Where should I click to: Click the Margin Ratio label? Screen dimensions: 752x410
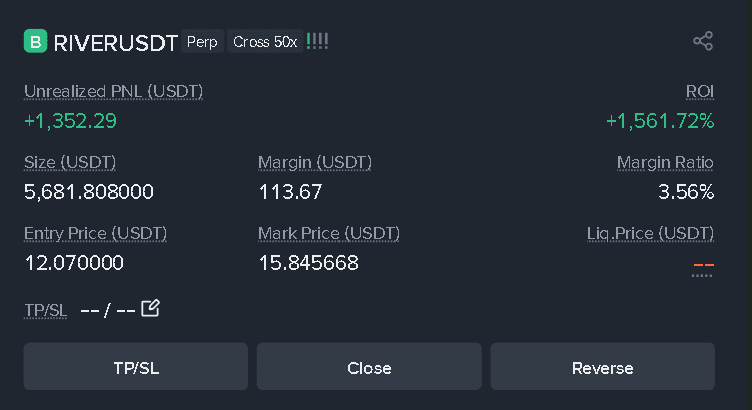pos(665,163)
